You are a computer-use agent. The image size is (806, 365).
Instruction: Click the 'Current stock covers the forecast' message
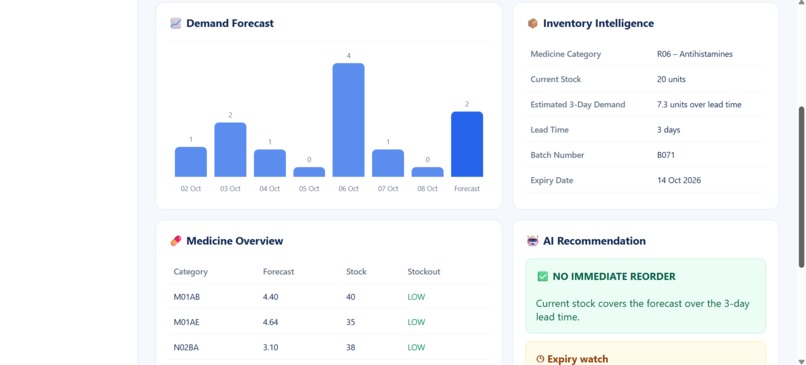point(643,310)
